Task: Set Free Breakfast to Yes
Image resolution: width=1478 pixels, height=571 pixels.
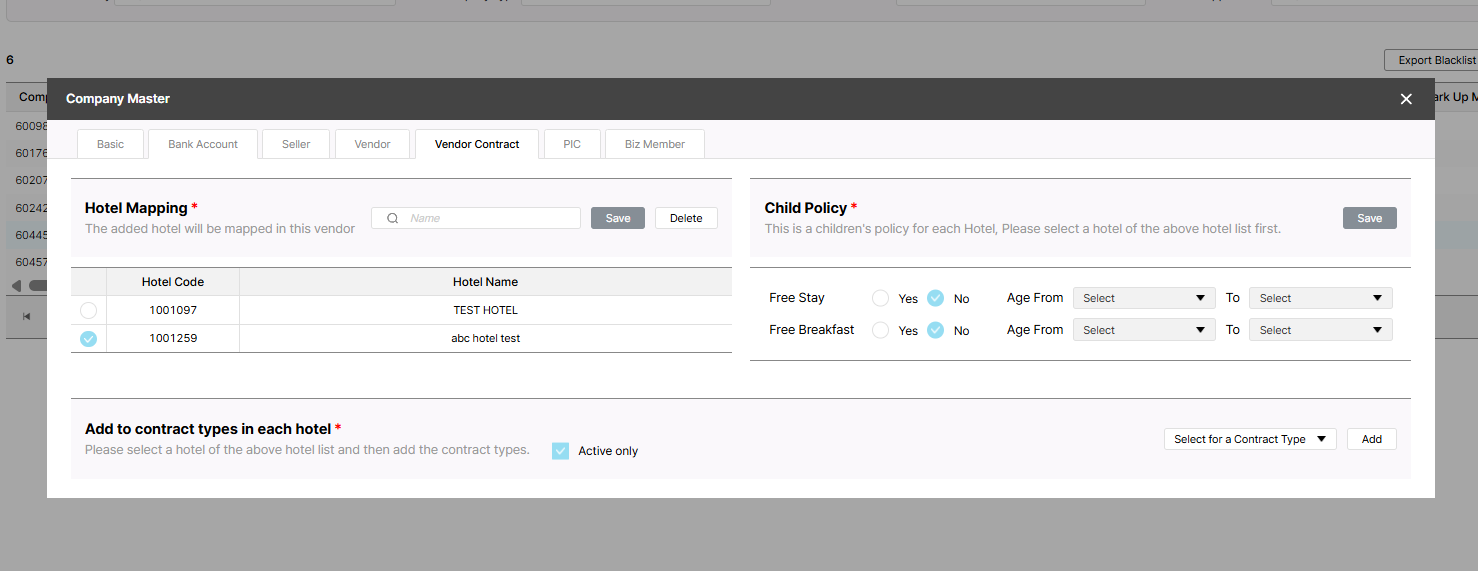Action: tap(880, 330)
